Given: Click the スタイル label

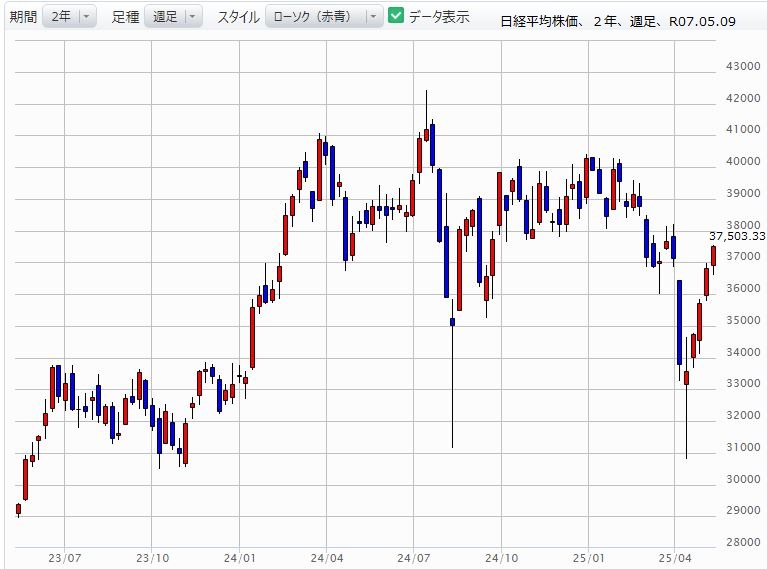Looking at the screenshot, I should click(238, 17).
